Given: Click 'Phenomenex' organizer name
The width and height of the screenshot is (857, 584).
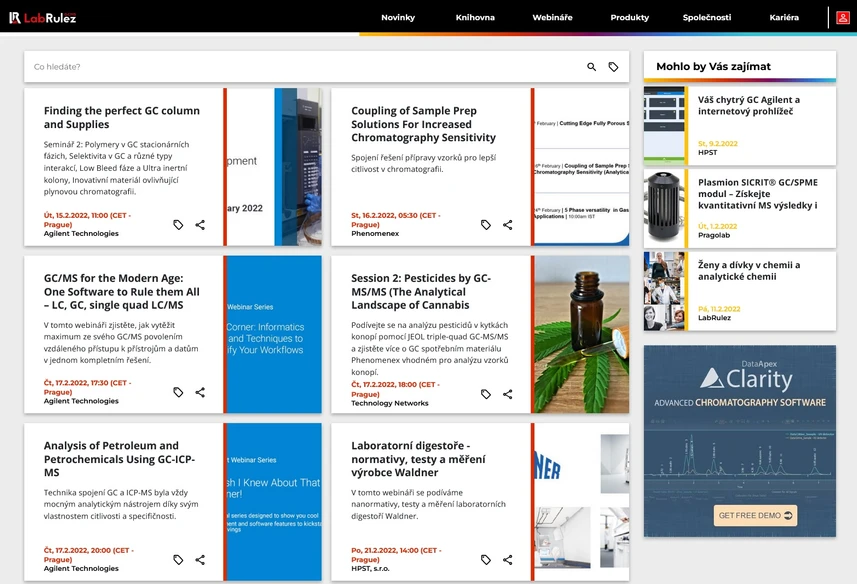Looking at the screenshot, I should pyautogui.click(x=375, y=233).
